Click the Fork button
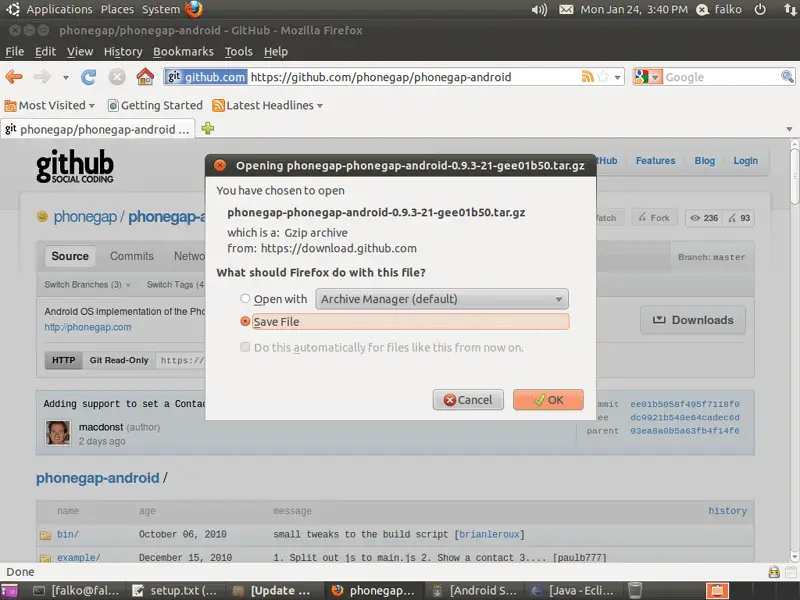This screenshot has width=800, height=600. point(654,218)
